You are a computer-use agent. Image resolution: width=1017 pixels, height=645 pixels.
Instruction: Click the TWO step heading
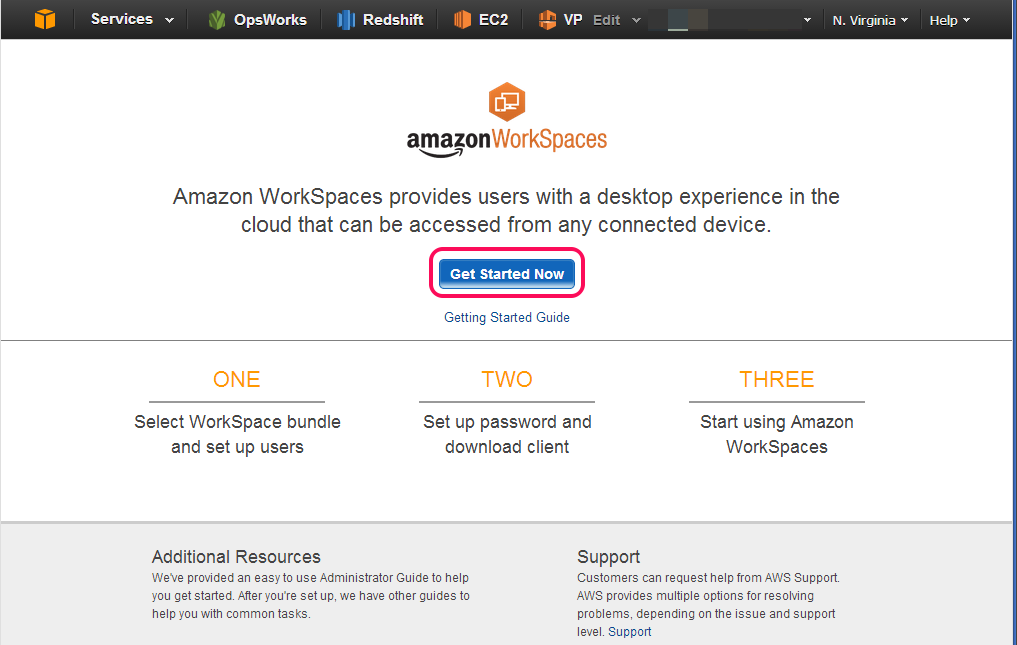point(507,379)
